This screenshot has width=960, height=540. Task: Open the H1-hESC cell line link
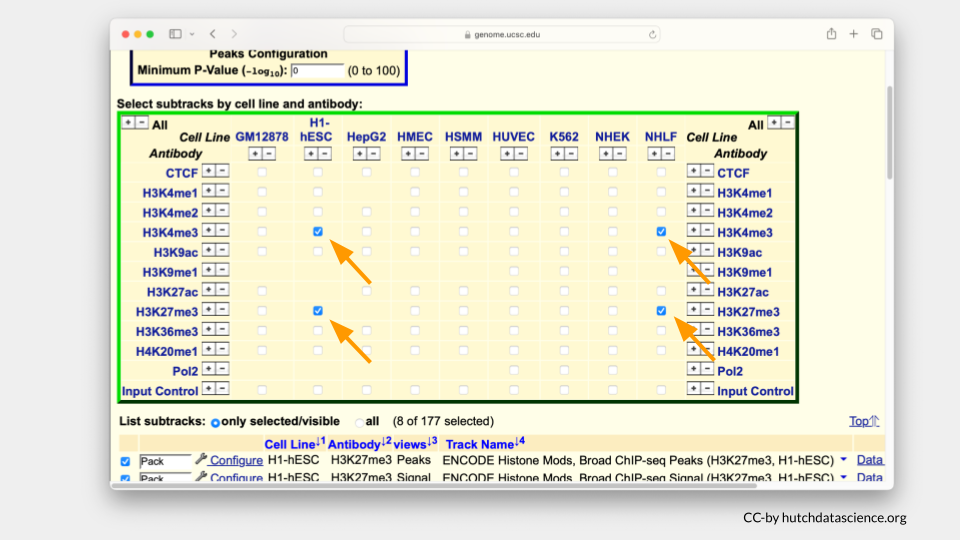pyautogui.click(x=316, y=130)
